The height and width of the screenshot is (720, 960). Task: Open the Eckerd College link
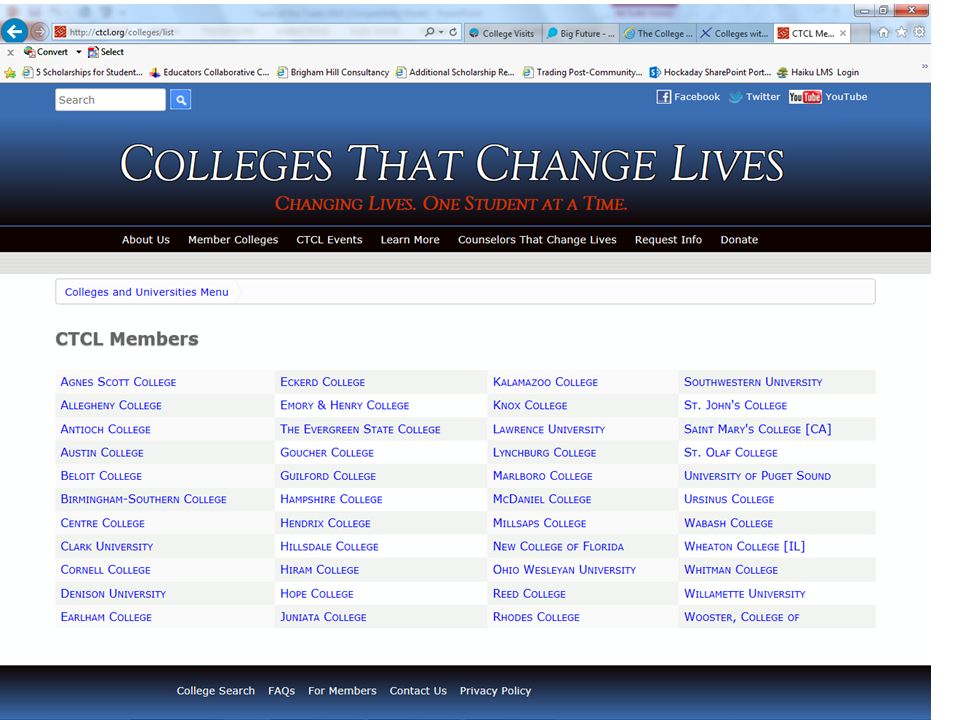(323, 382)
